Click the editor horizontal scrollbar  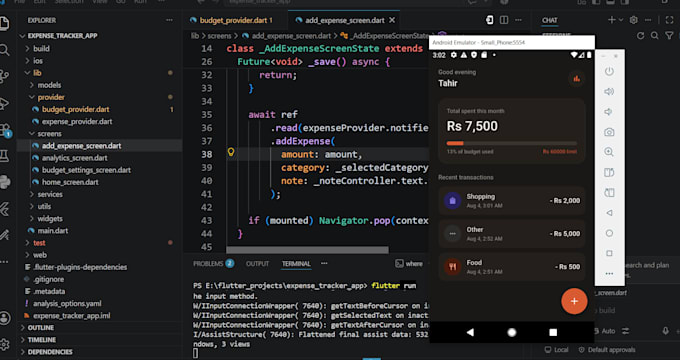[x=307, y=250]
